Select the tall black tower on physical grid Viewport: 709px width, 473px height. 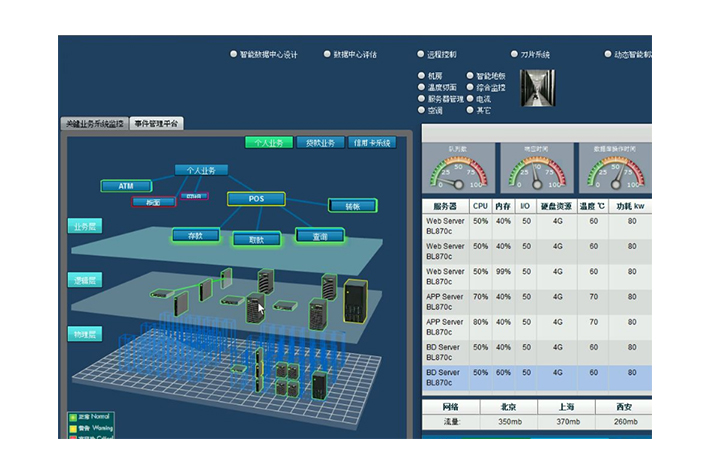point(319,385)
